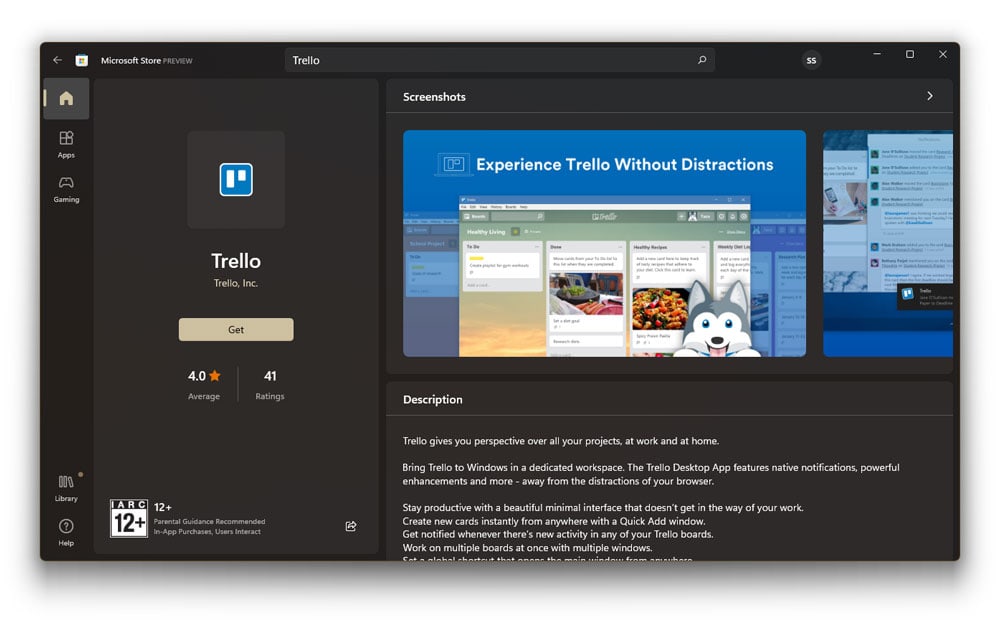Maximize the Microsoft Store window
Image resolution: width=1000 pixels, height=624 pixels.
click(x=910, y=54)
